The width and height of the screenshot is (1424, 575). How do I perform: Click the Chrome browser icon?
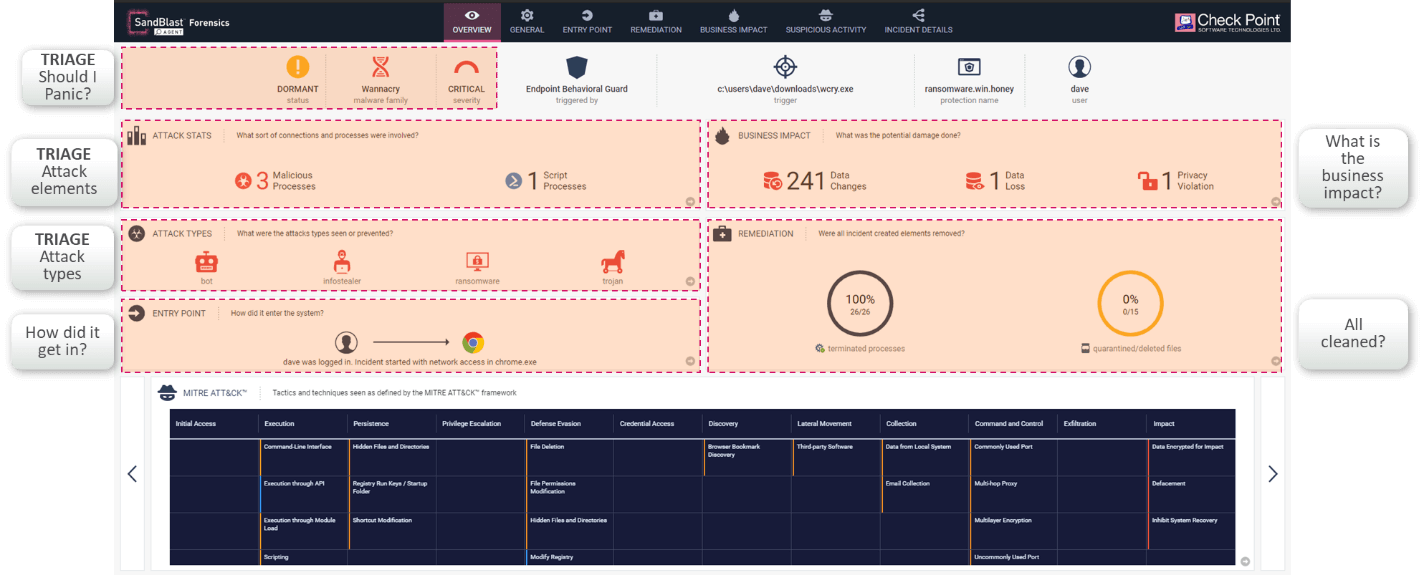tap(473, 342)
